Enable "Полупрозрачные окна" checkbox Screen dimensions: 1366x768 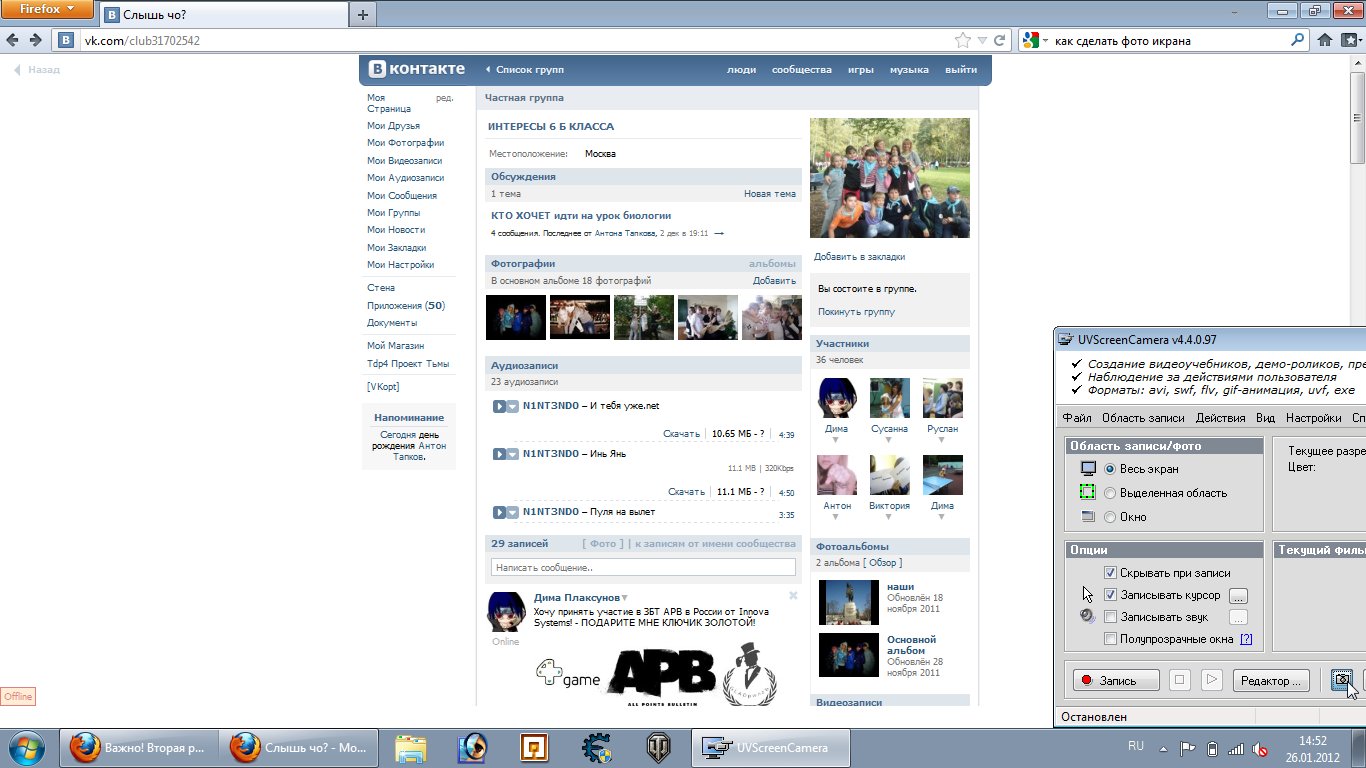[1110, 639]
